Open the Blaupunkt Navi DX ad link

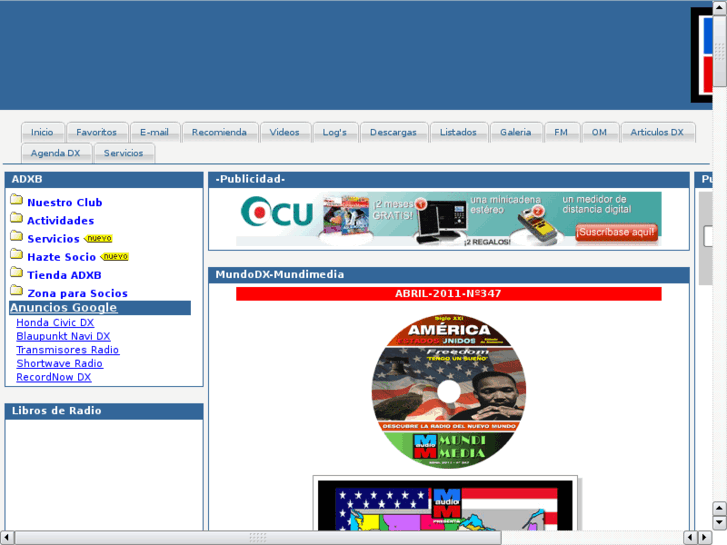pos(64,336)
